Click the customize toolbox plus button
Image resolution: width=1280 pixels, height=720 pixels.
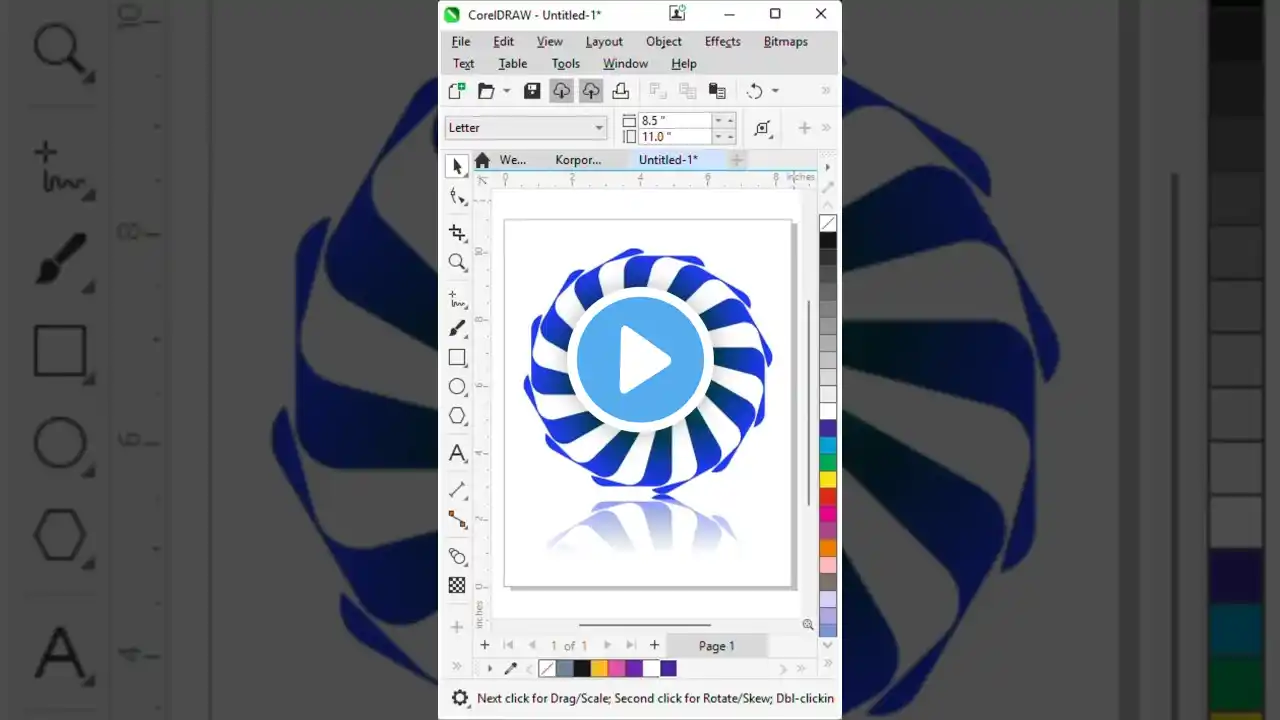[457, 627]
